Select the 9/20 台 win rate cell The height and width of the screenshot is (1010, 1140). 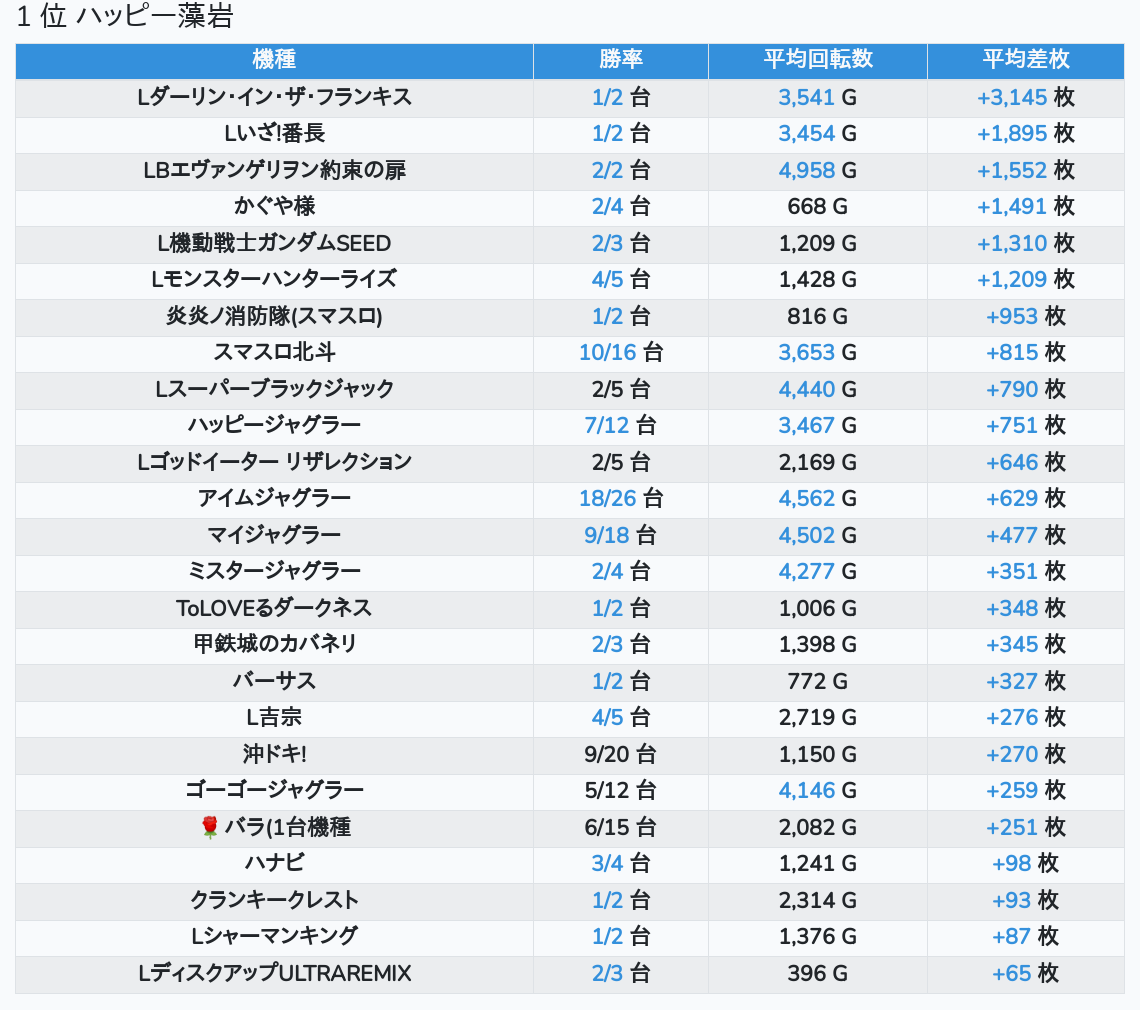621,755
